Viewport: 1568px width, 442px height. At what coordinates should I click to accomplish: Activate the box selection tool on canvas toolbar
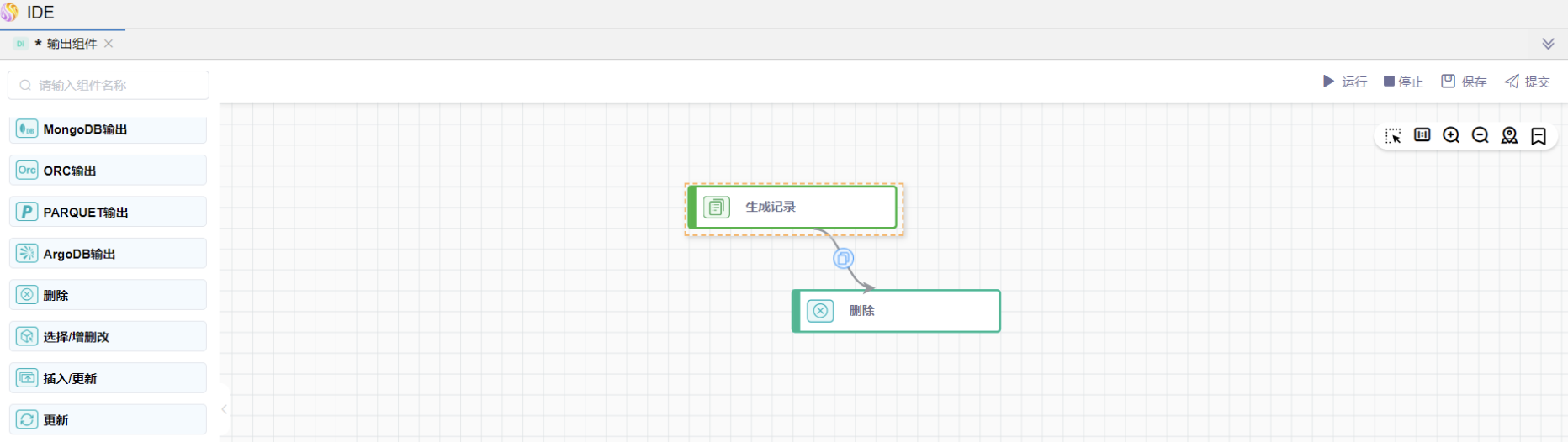coord(1393,136)
